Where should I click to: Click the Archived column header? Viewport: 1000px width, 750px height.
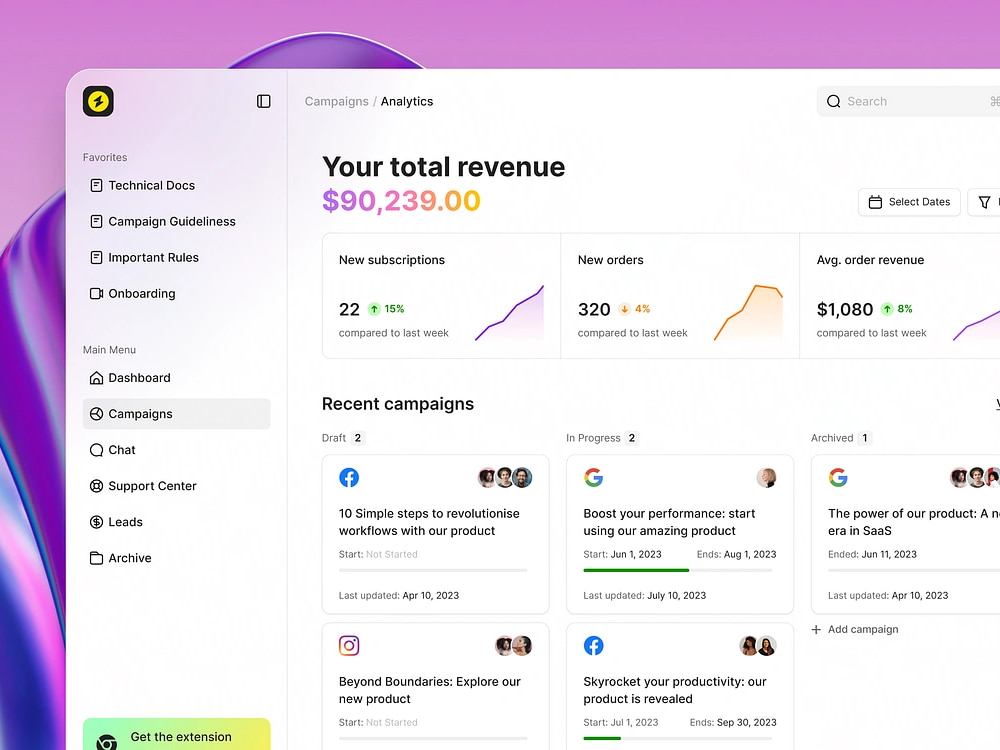point(841,438)
